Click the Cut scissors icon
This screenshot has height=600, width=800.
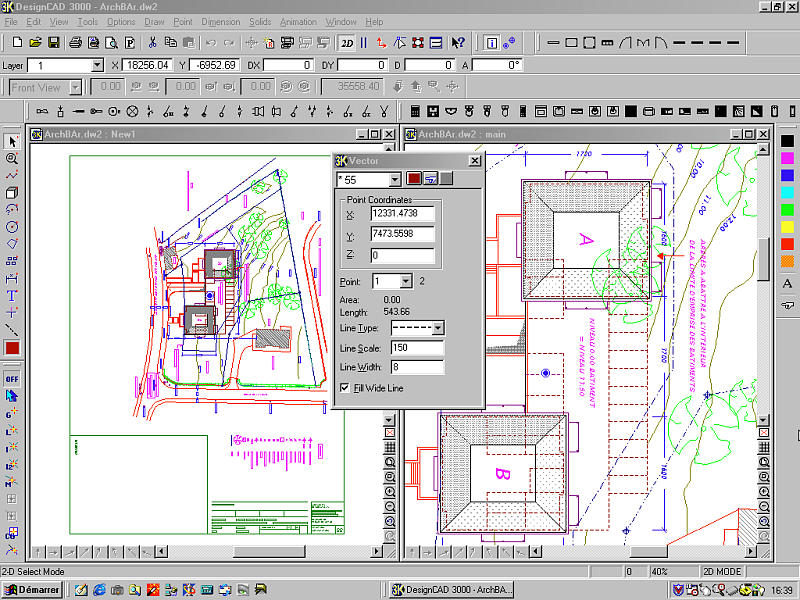coord(152,42)
